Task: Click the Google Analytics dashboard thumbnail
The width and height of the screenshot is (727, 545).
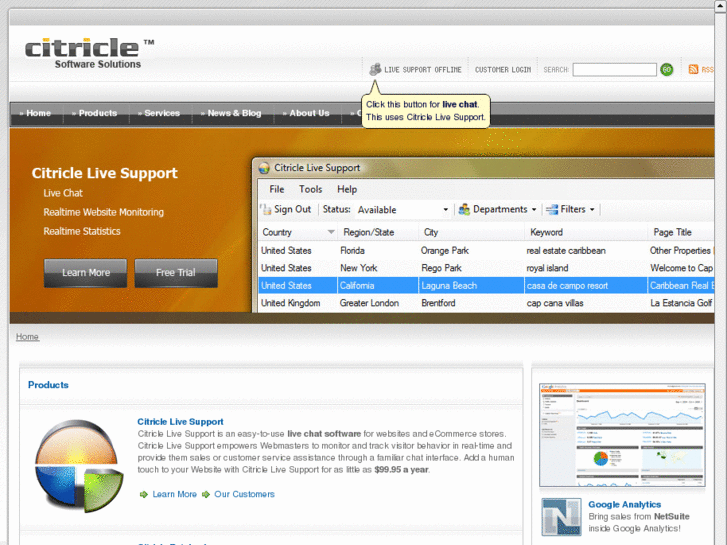Action: pos(622,435)
